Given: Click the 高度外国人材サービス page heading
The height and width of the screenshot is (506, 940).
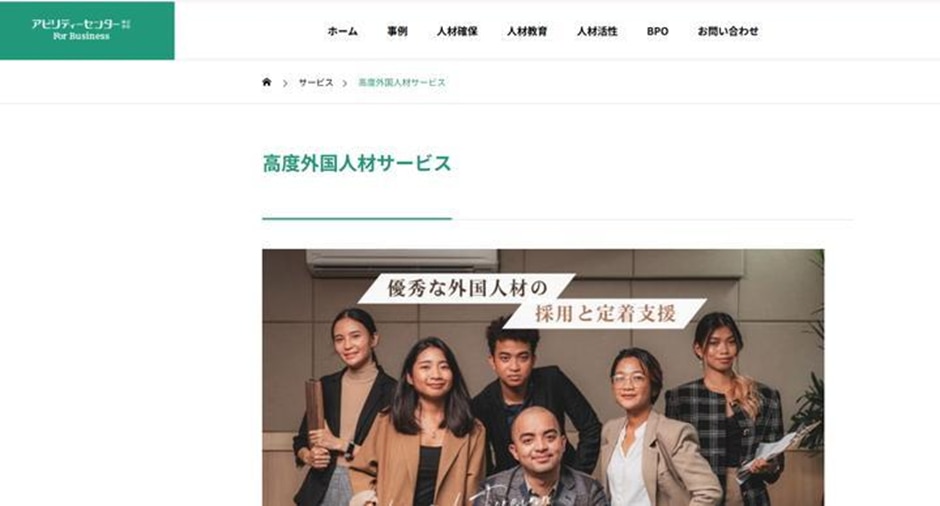Looking at the screenshot, I should pyautogui.click(x=357, y=164).
